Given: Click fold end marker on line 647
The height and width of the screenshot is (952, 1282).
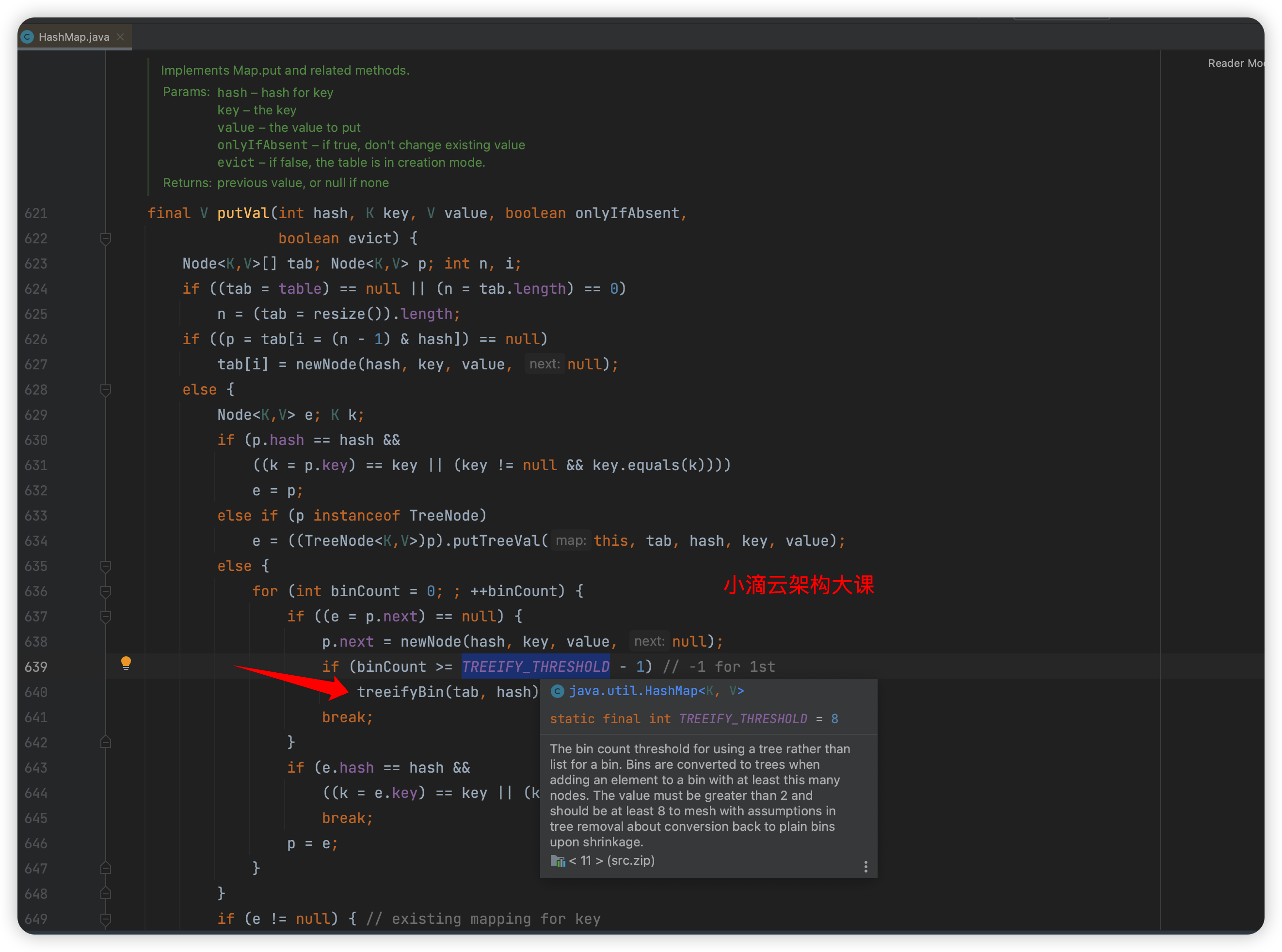Looking at the screenshot, I should point(106,869).
